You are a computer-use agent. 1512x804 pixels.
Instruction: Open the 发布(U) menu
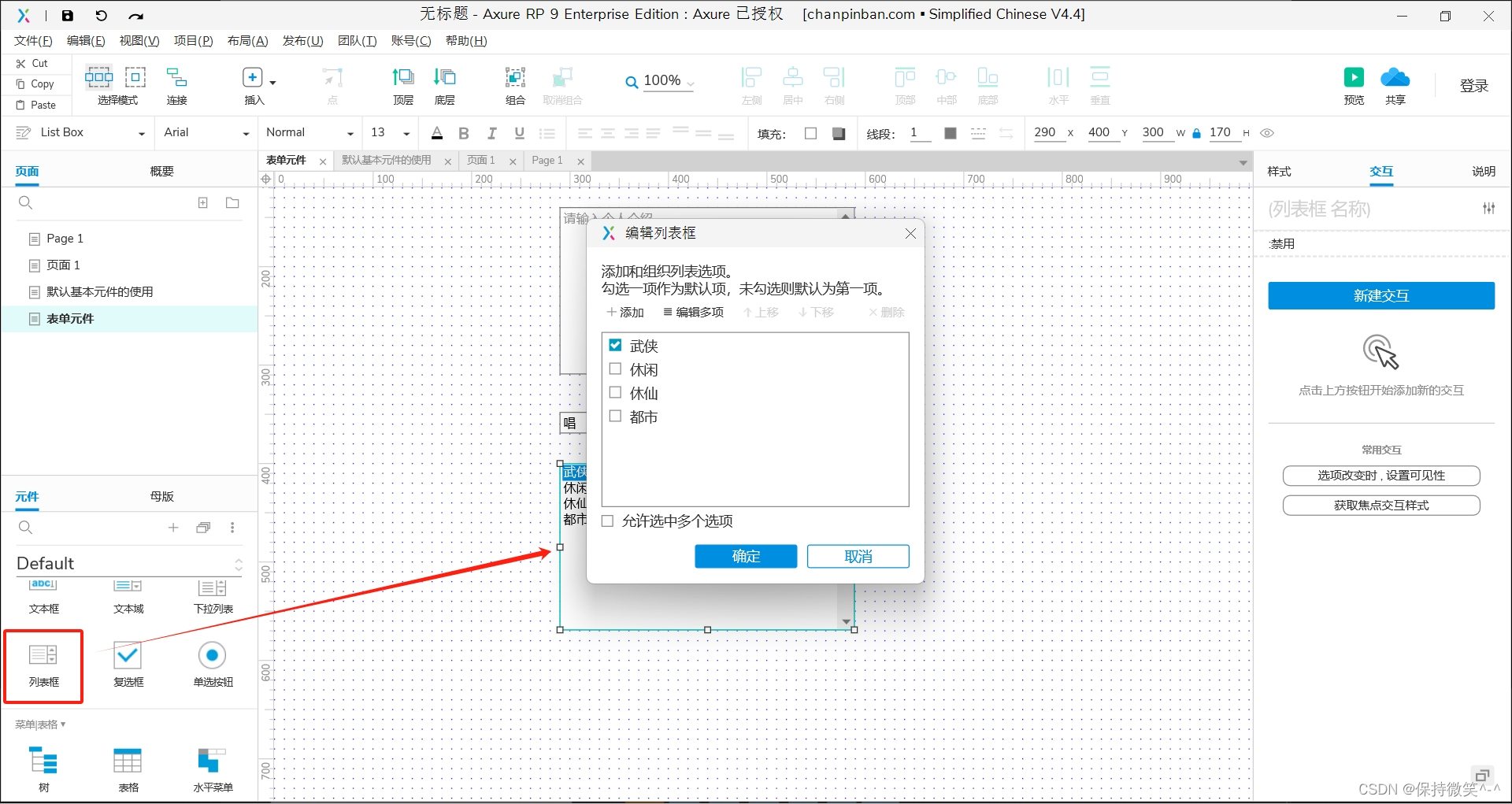point(303,41)
